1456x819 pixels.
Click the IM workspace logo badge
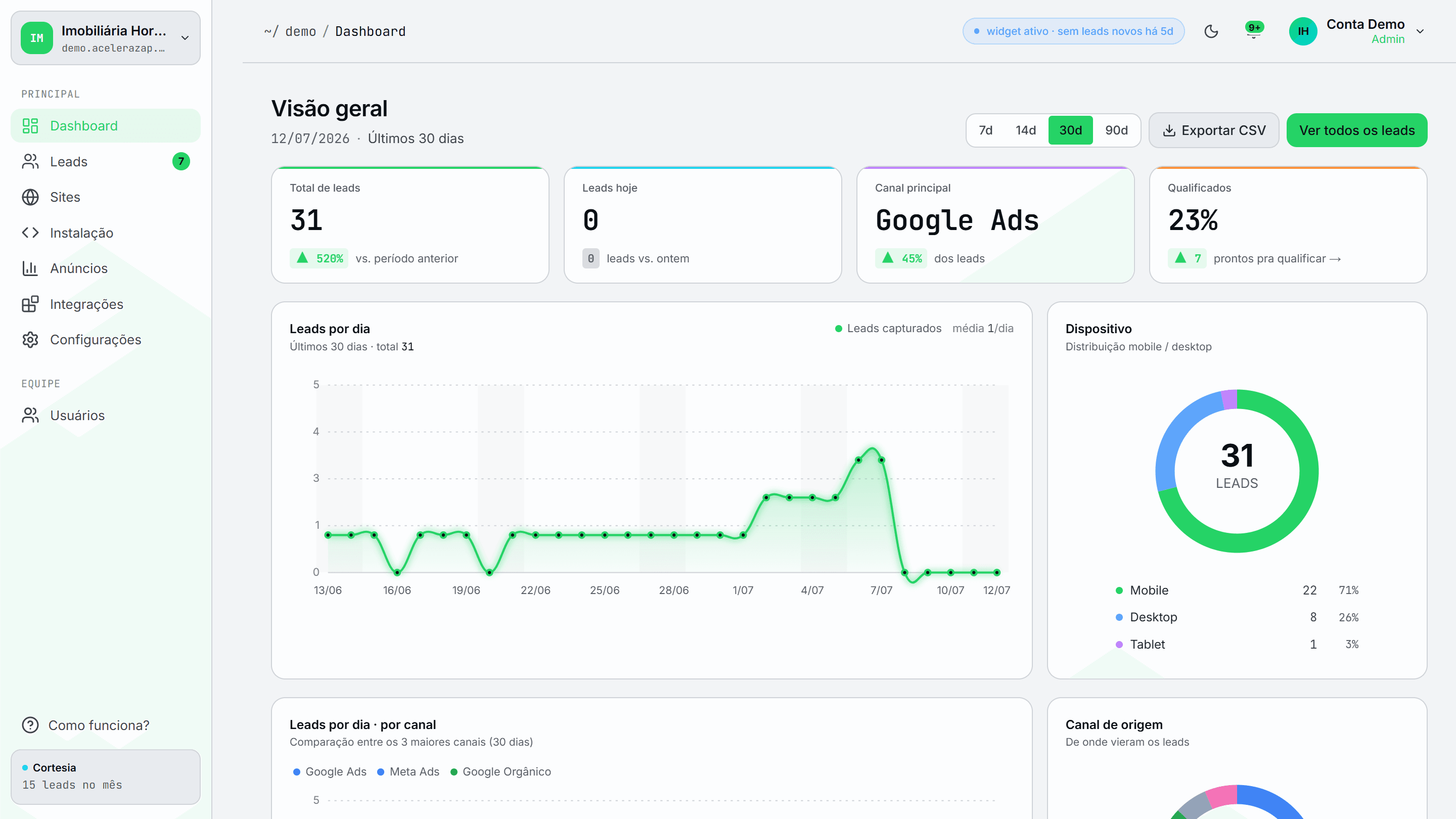click(37, 38)
